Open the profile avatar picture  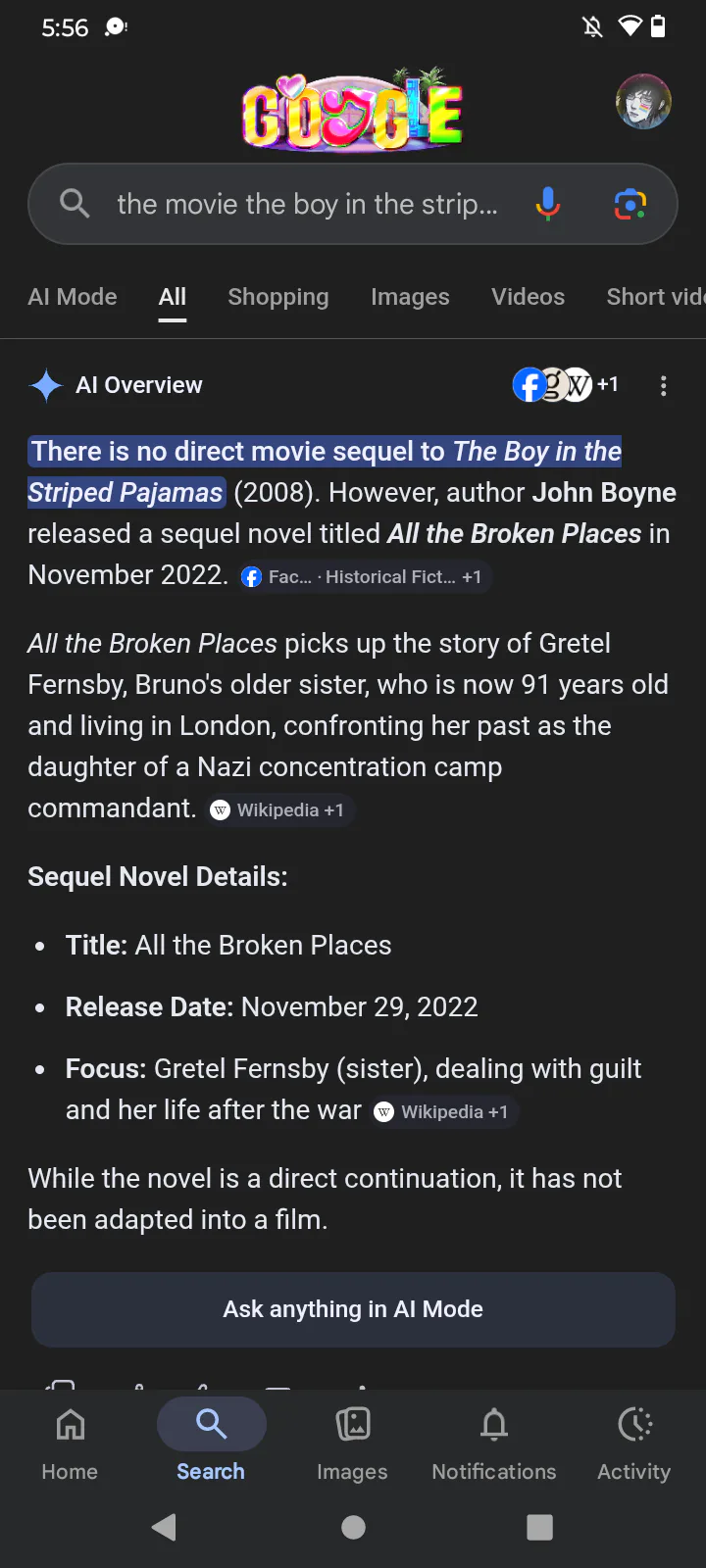pos(643,101)
